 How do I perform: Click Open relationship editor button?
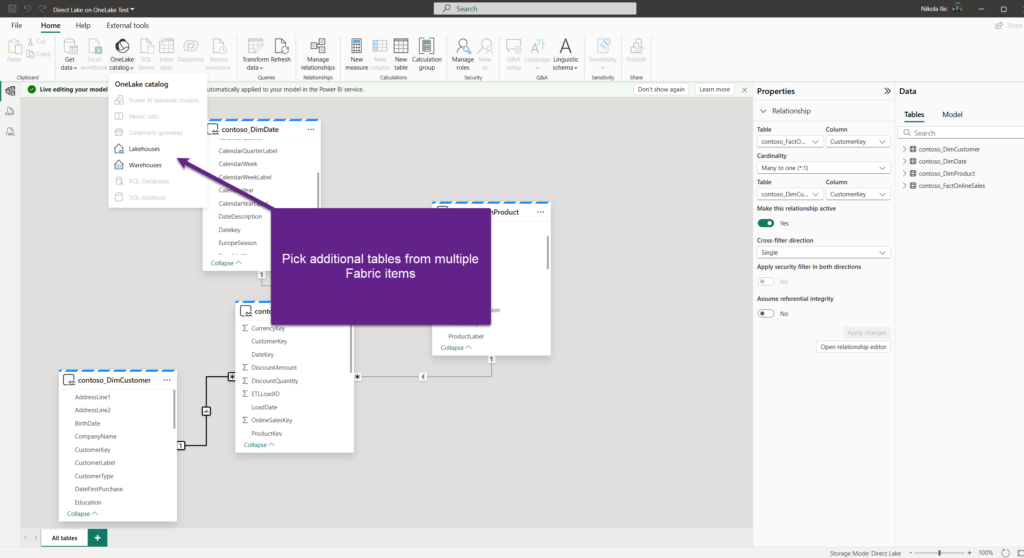coord(853,347)
